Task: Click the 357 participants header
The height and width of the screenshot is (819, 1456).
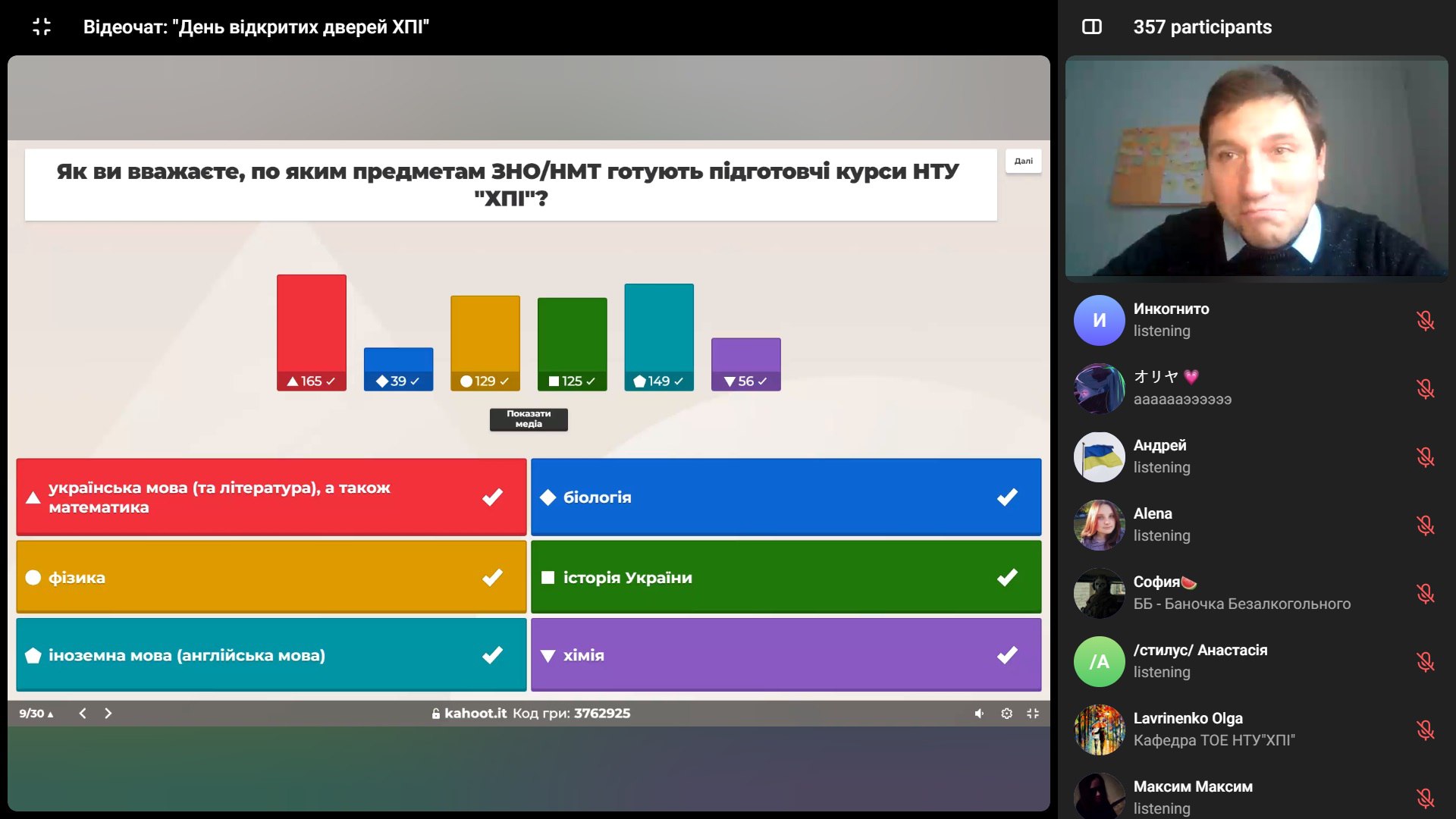Action: 1202,27
